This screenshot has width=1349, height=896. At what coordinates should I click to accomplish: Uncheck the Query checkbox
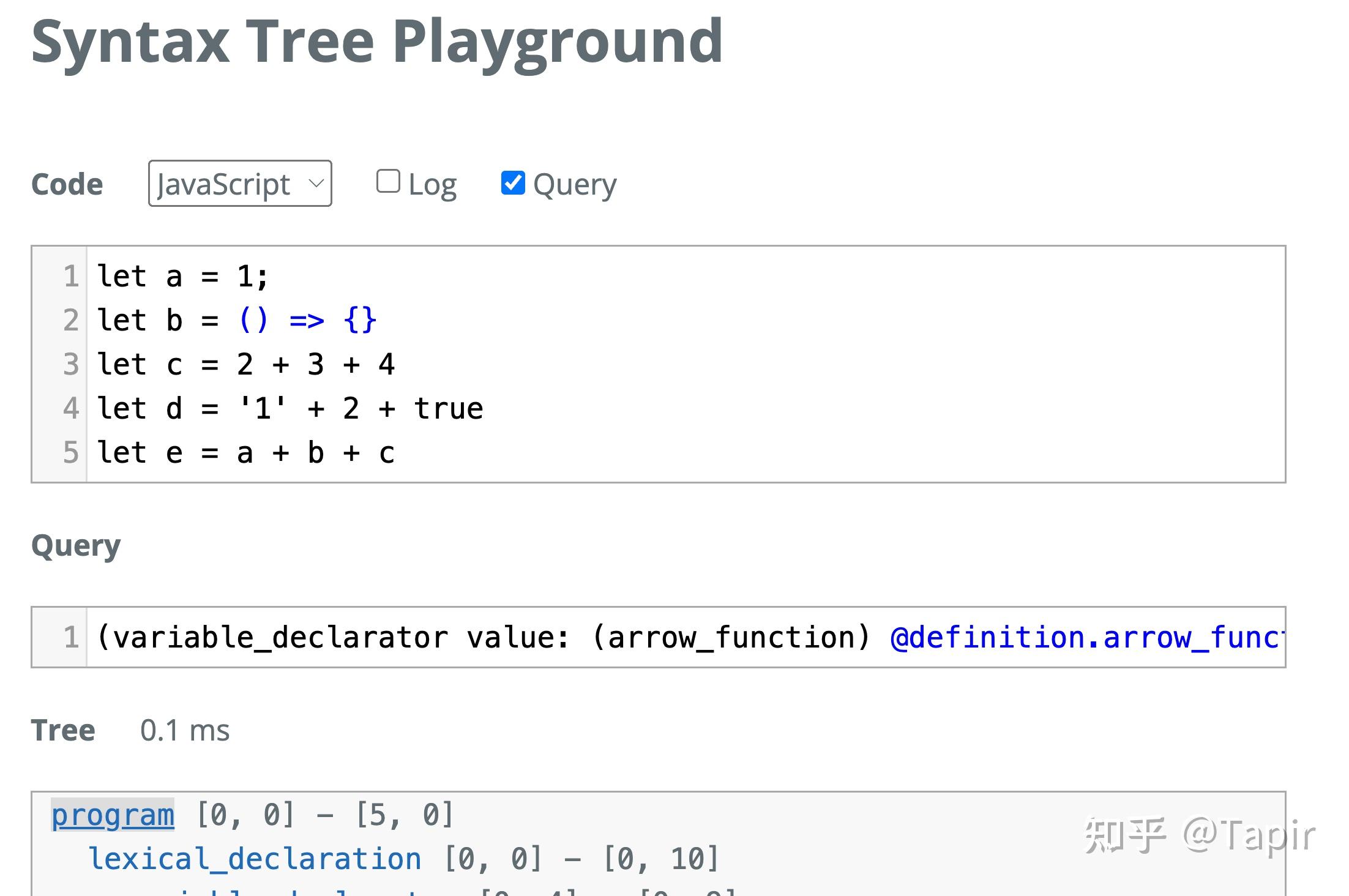click(513, 182)
